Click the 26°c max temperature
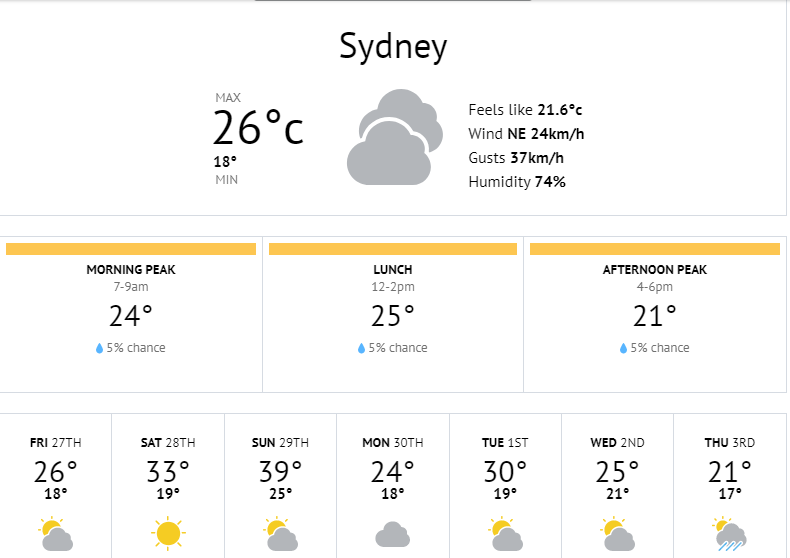790x558 pixels. coord(258,128)
